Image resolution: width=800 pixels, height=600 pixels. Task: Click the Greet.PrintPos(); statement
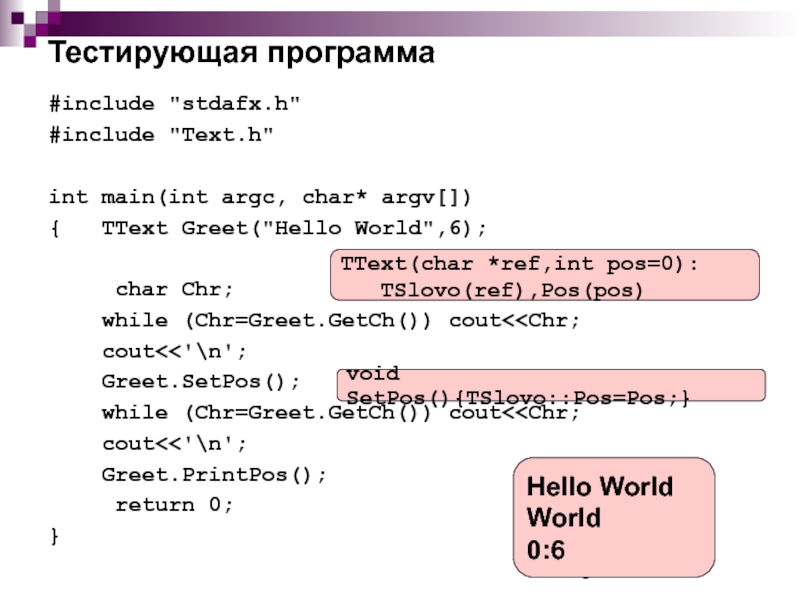pyautogui.click(x=214, y=475)
